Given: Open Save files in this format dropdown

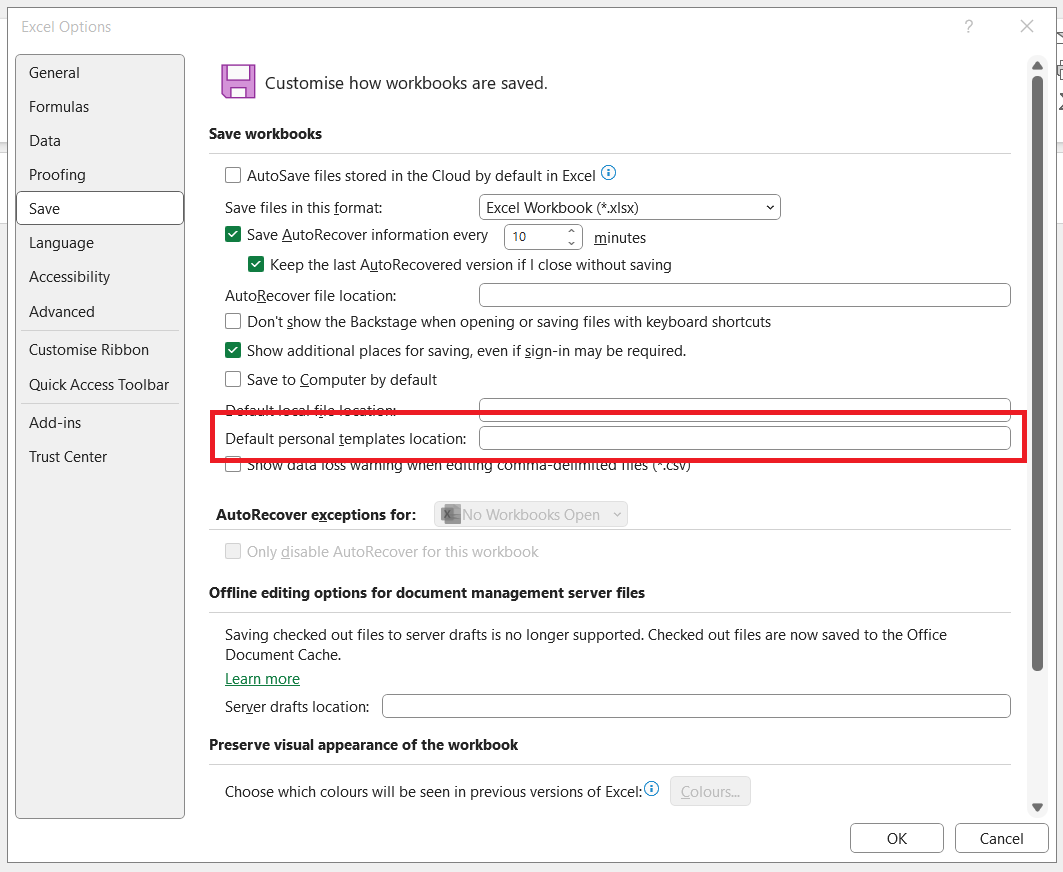Looking at the screenshot, I should tap(630, 207).
